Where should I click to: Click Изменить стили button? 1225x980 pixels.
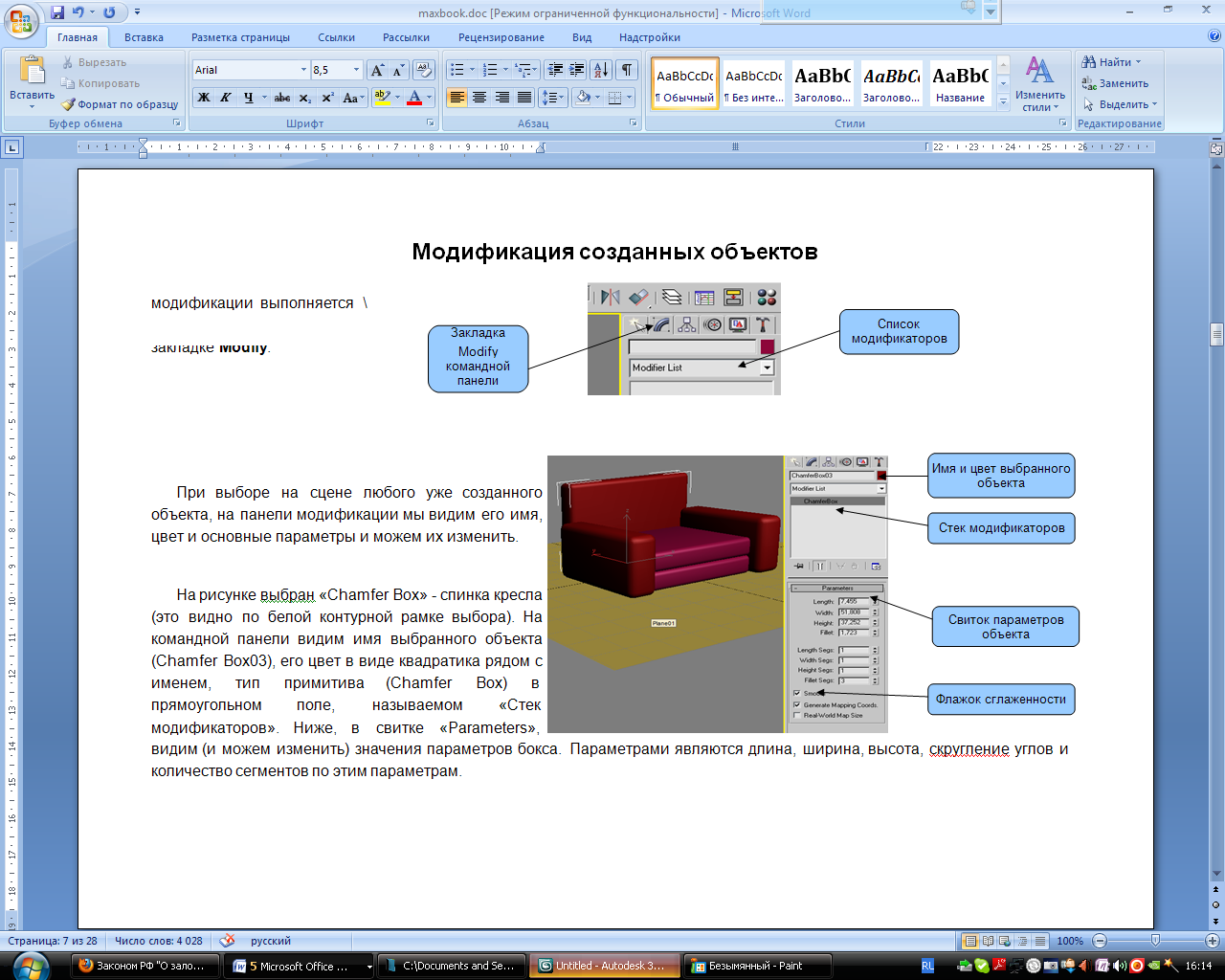[x=1040, y=83]
